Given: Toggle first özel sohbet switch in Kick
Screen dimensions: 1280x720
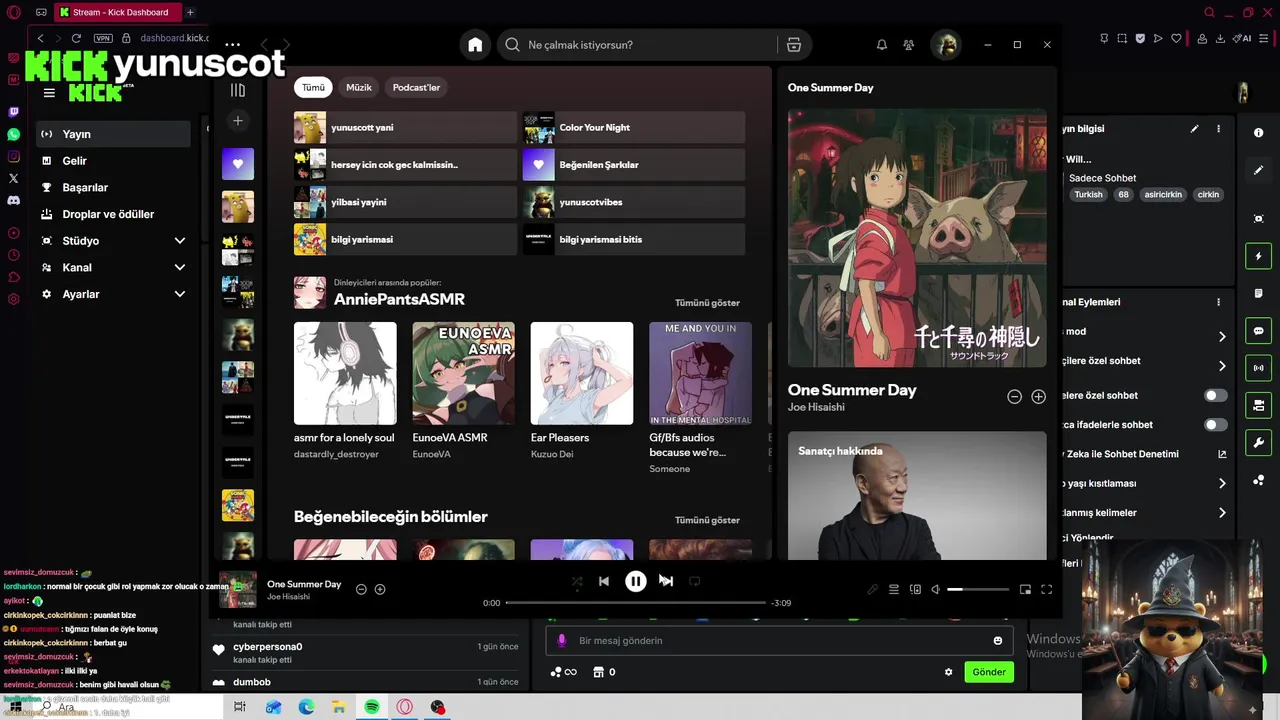Looking at the screenshot, I should point(1215,396).
